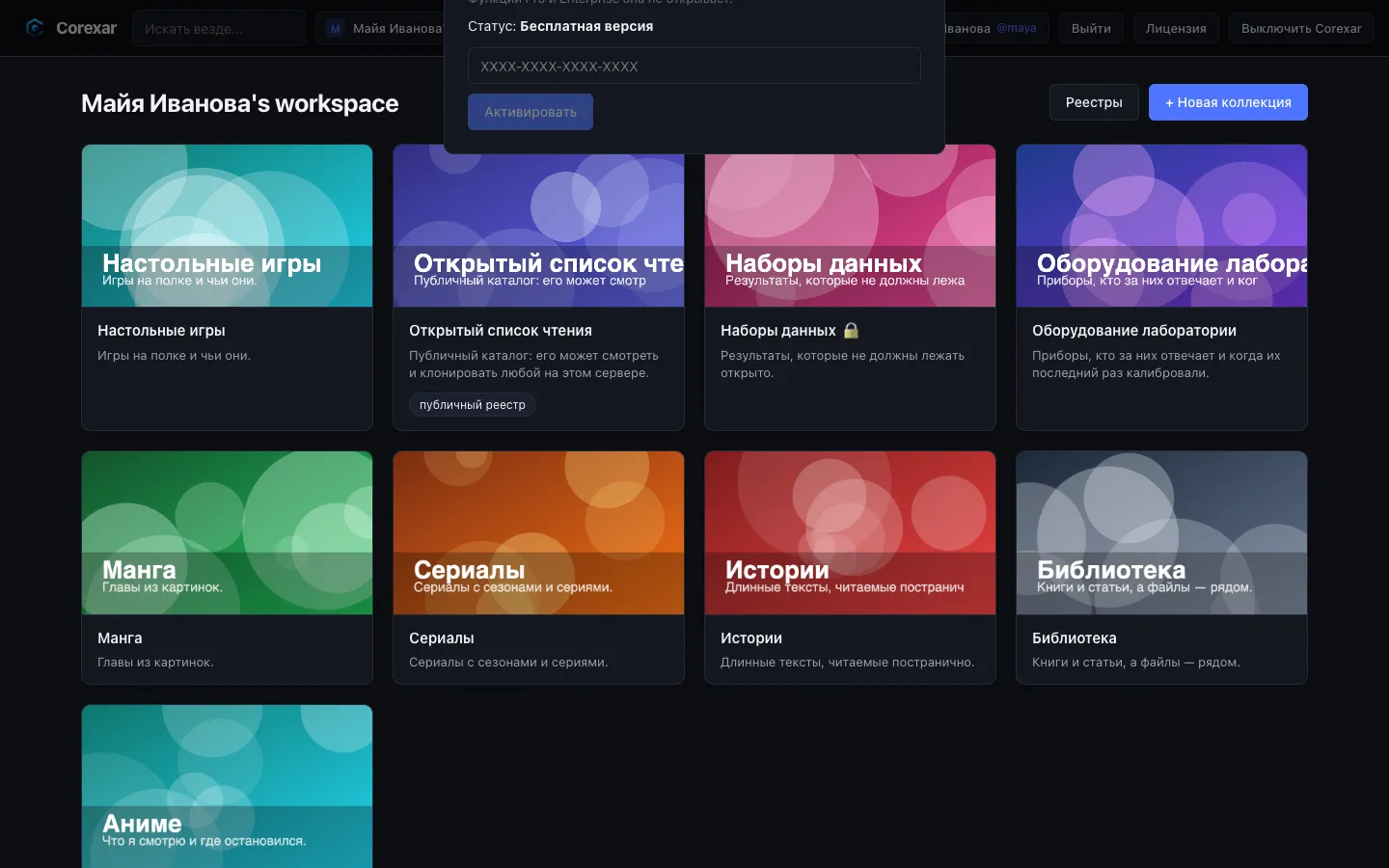Open the Библиотека cover image
Viewport: 1389px width, 868px height.
click(x=1162, y=533)
